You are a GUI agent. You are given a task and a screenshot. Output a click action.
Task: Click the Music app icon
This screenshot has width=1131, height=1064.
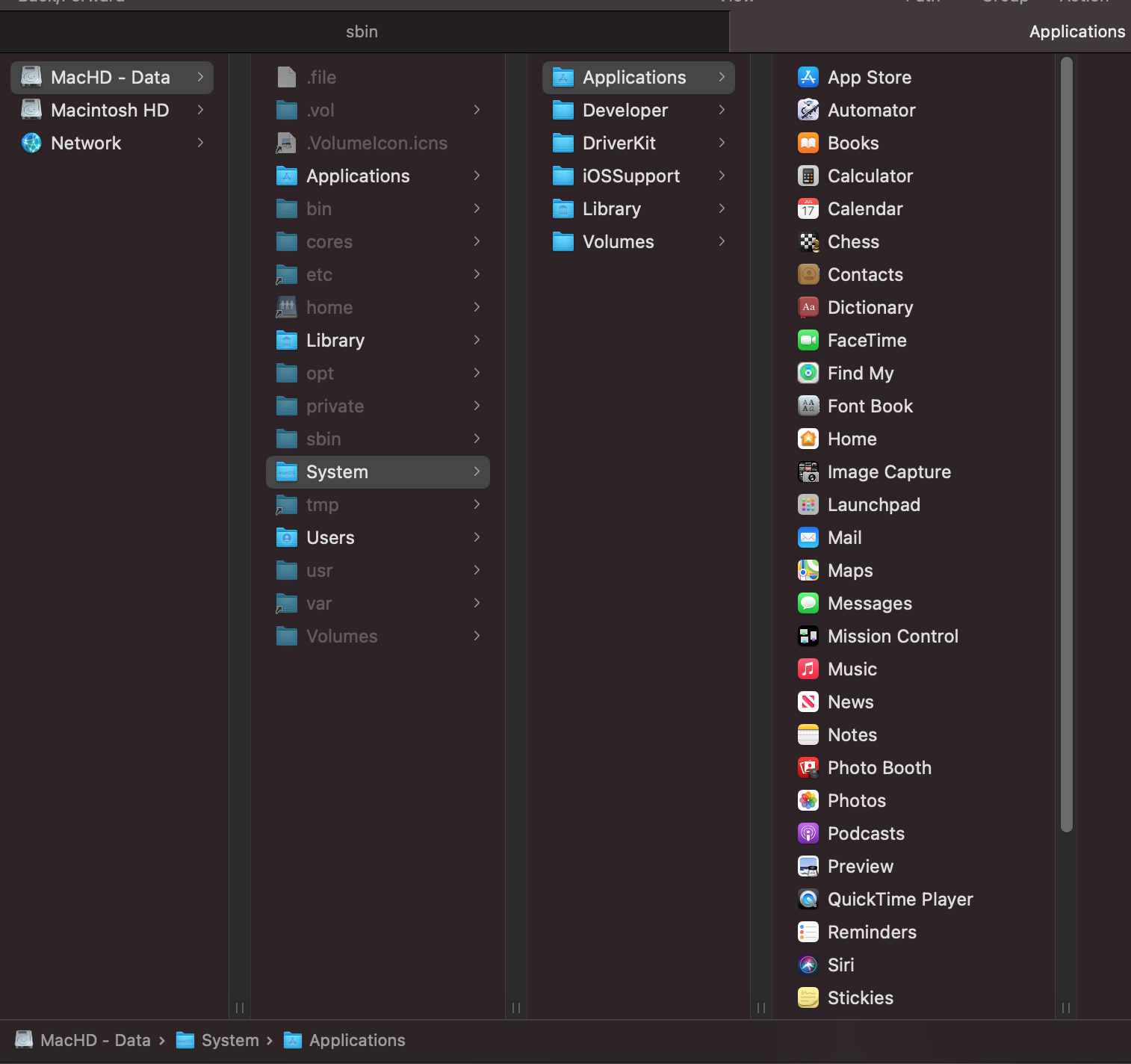click(x=808, y=669)
